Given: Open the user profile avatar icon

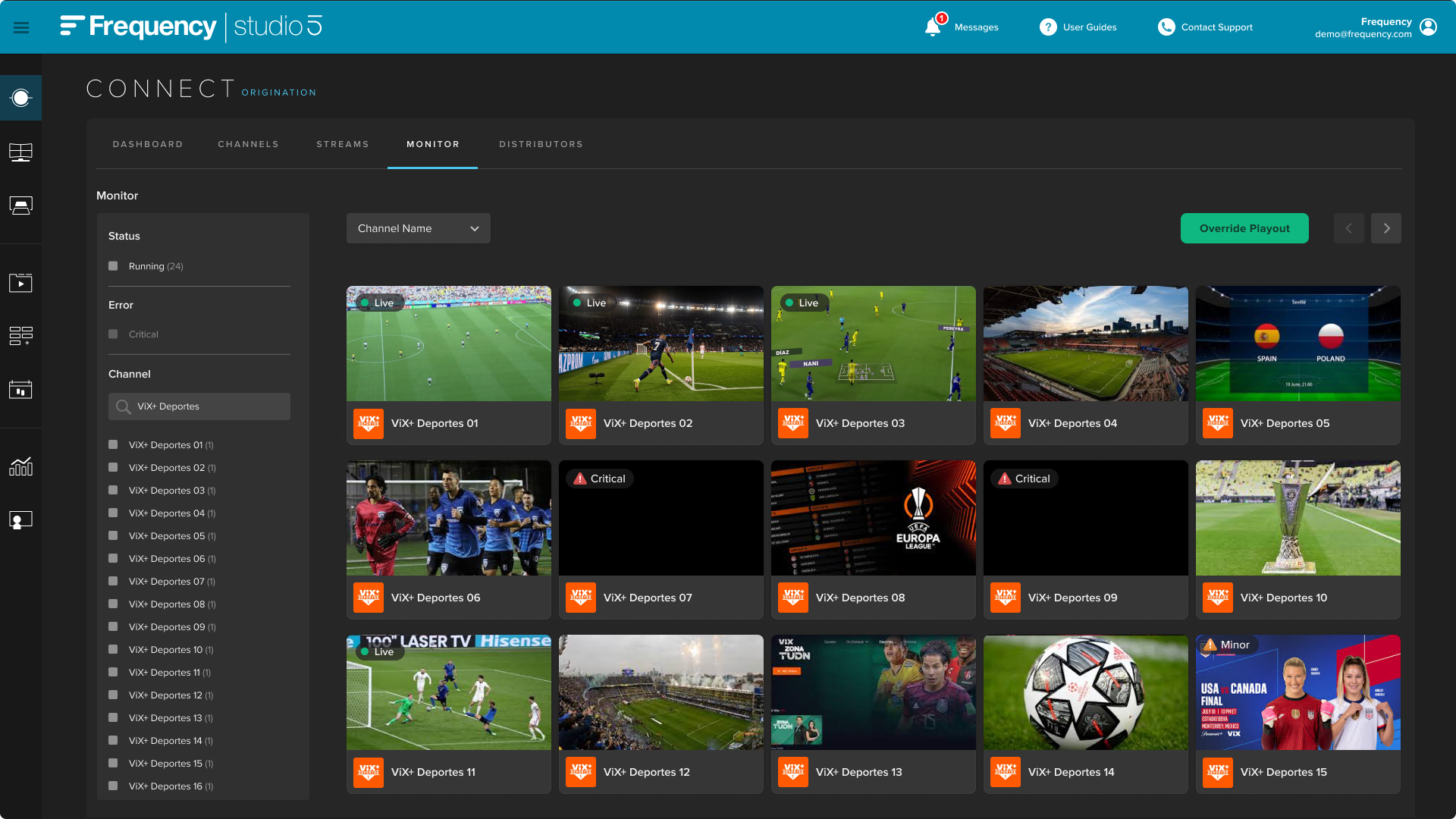Looking at the screenshot, I should point(1428,27).
